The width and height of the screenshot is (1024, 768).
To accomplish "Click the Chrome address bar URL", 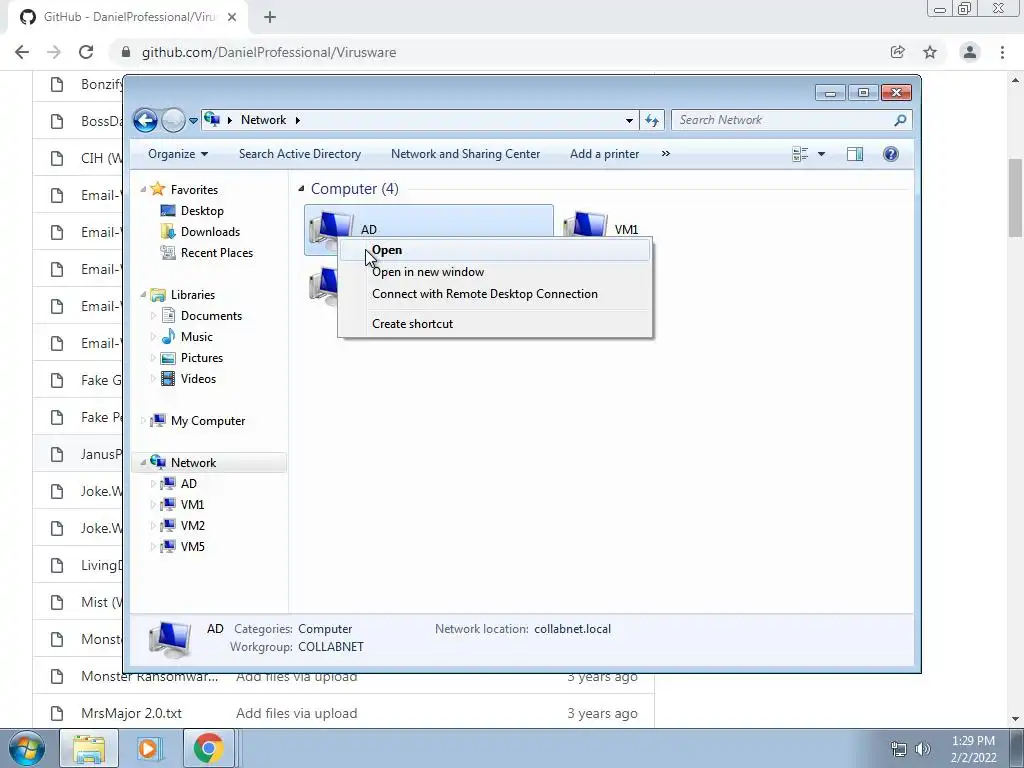I will click(x=268, y=52).
